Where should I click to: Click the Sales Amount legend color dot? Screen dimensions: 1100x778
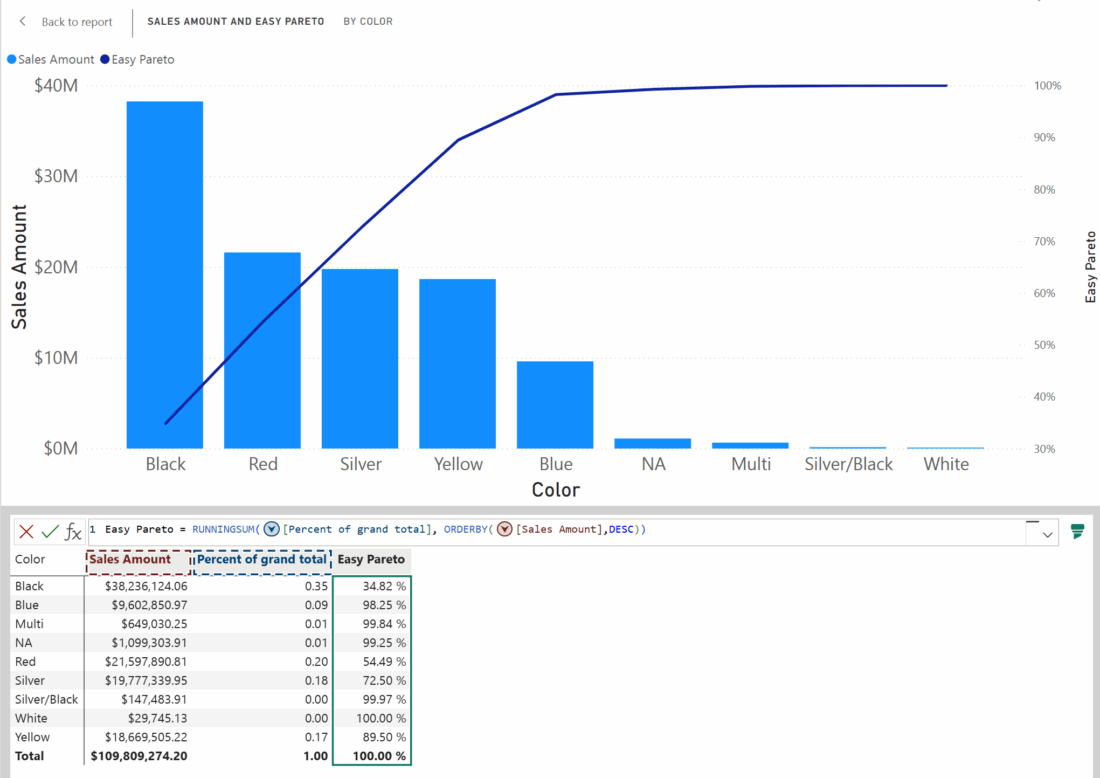pos(11,60)
